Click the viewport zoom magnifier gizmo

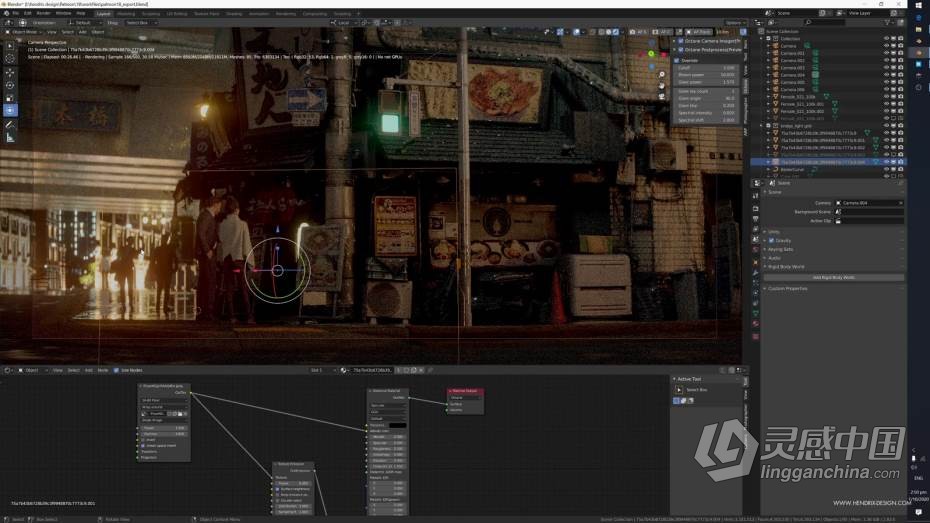point(662,75)
